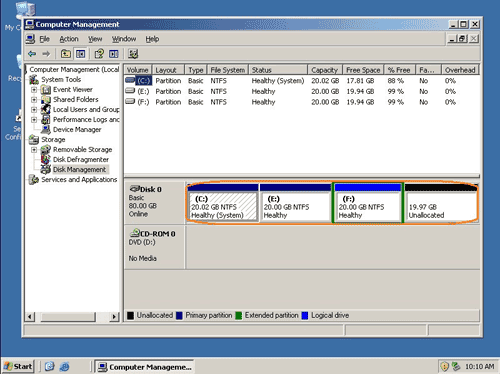
Task: Click the Start button
Action: (18, 367)
